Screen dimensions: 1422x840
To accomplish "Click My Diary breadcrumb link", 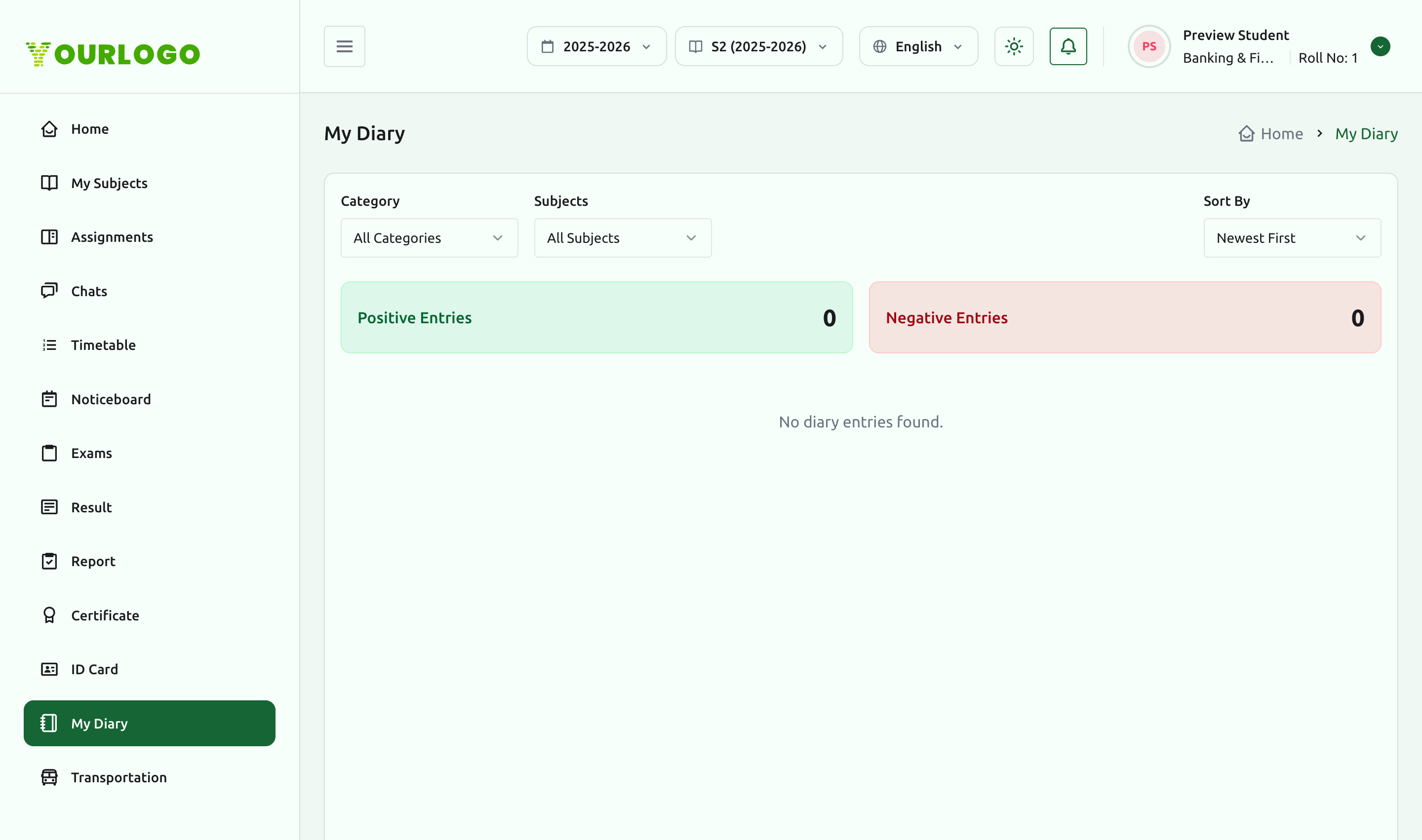I will pos(1367,134).
